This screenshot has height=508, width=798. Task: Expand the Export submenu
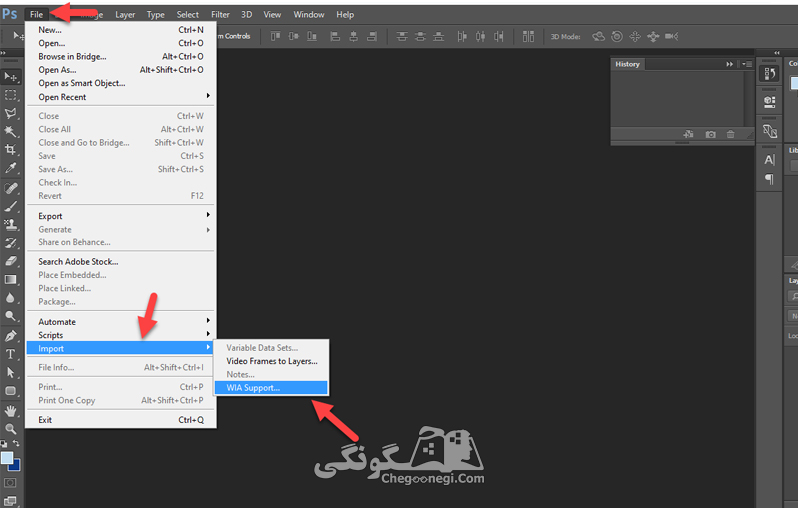pyautogui.click(x=121, y=216)
